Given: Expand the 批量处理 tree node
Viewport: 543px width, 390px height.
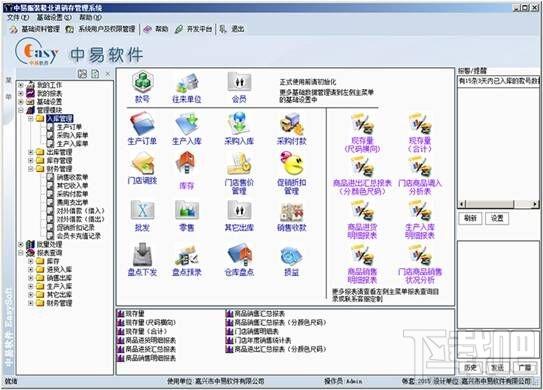Looking at the screenshot, I should [21, 244].
